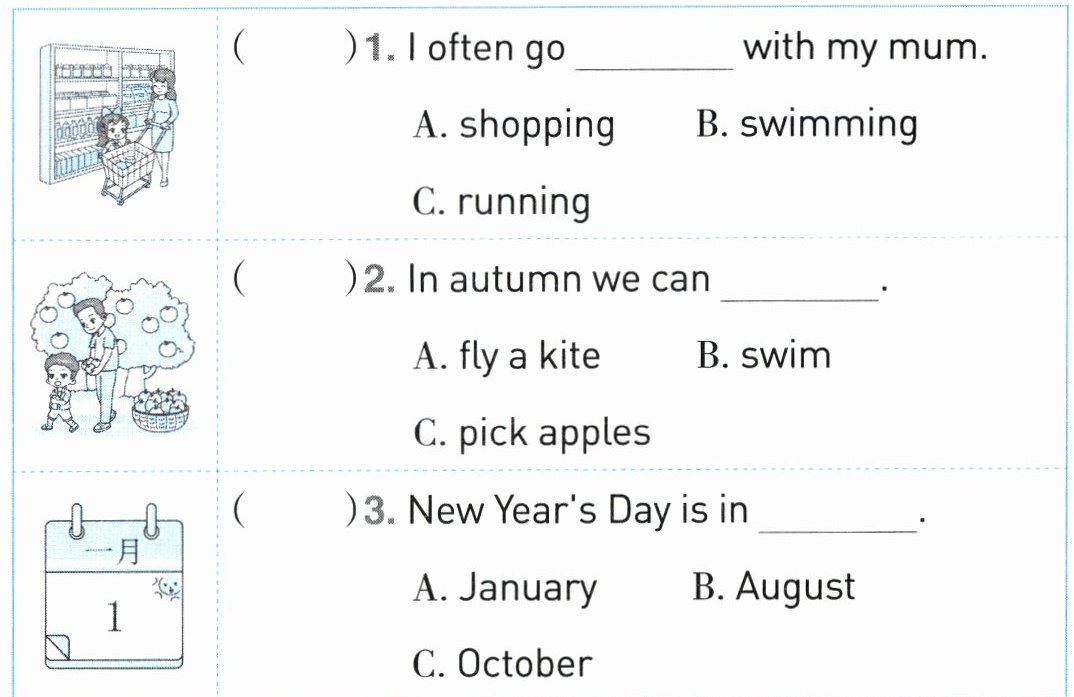This screenshot has width=1074, height=697.
Task: Select option A. shopping
Action: (x=514, y=126)
